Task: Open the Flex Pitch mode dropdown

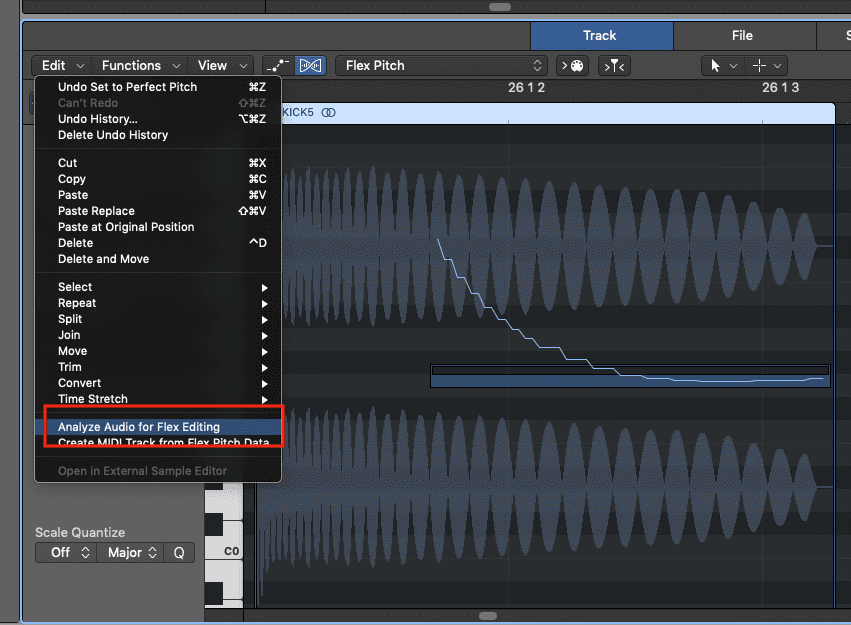Action: tap(441, 66)
